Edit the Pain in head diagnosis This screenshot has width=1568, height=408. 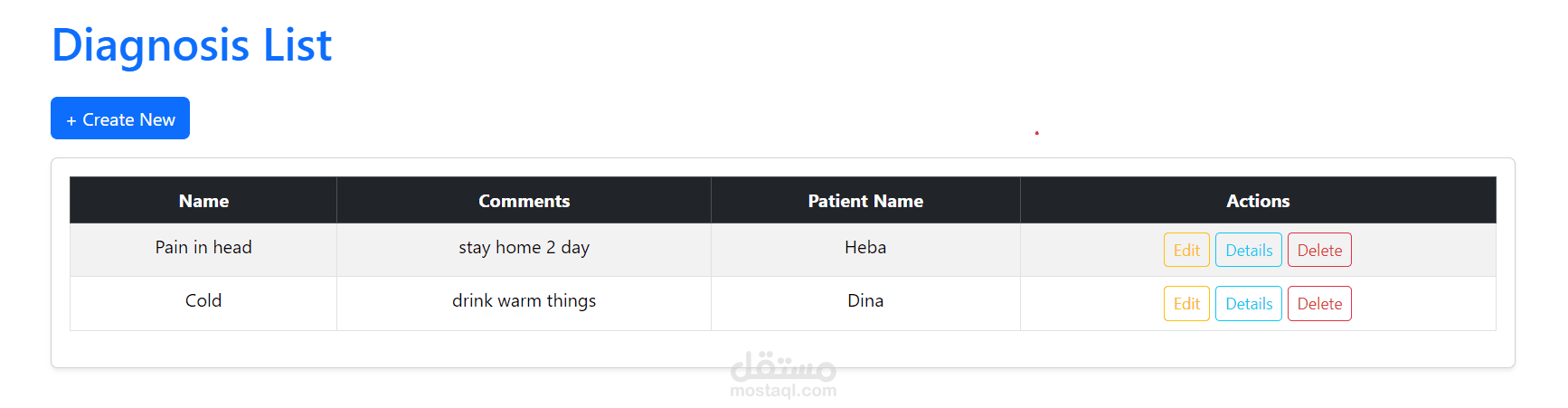click(x=1185, y=251)
